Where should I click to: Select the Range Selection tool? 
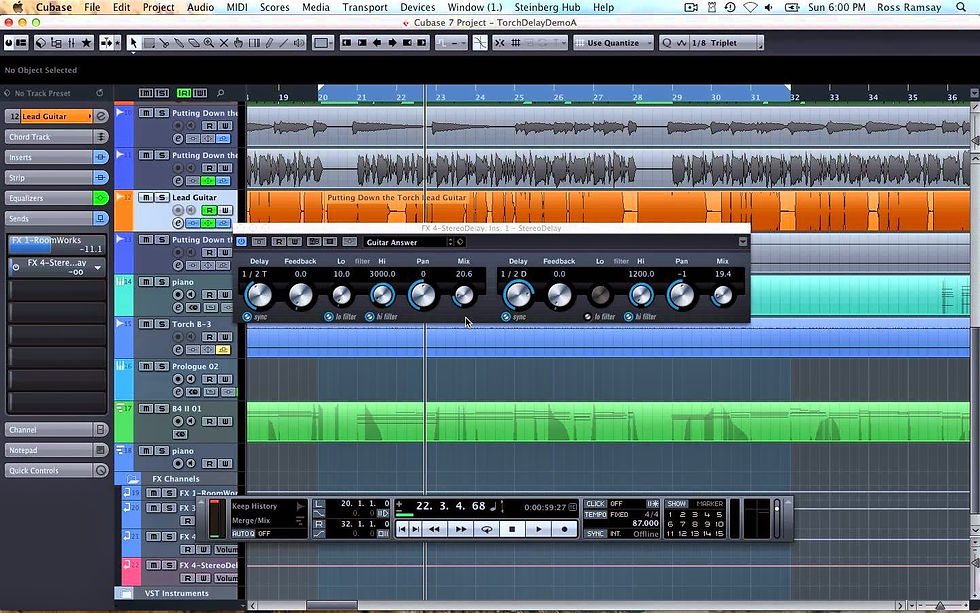(149, 42)
